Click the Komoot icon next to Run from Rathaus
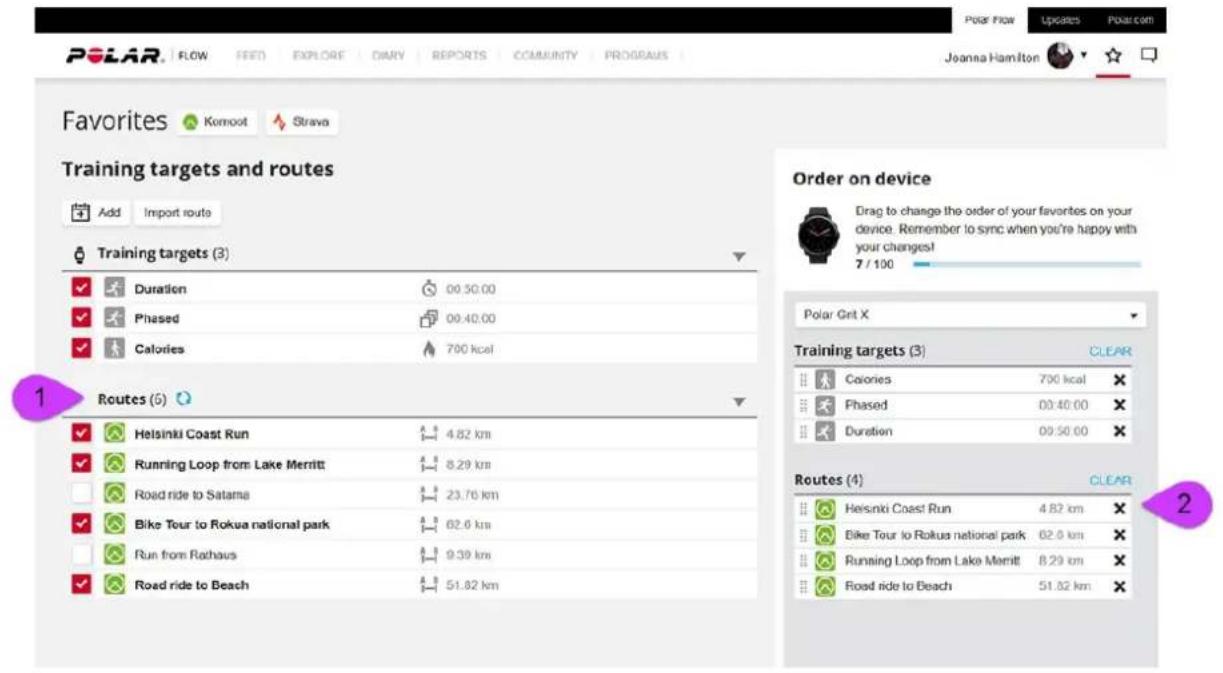 (115, 554)
